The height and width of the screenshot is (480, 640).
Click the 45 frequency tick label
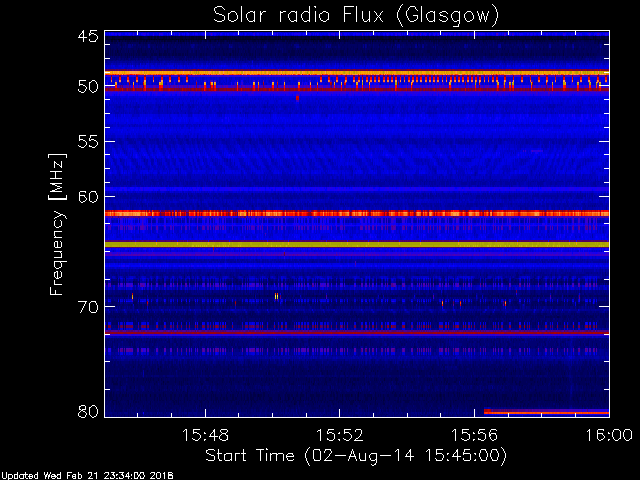click(88, 37)
